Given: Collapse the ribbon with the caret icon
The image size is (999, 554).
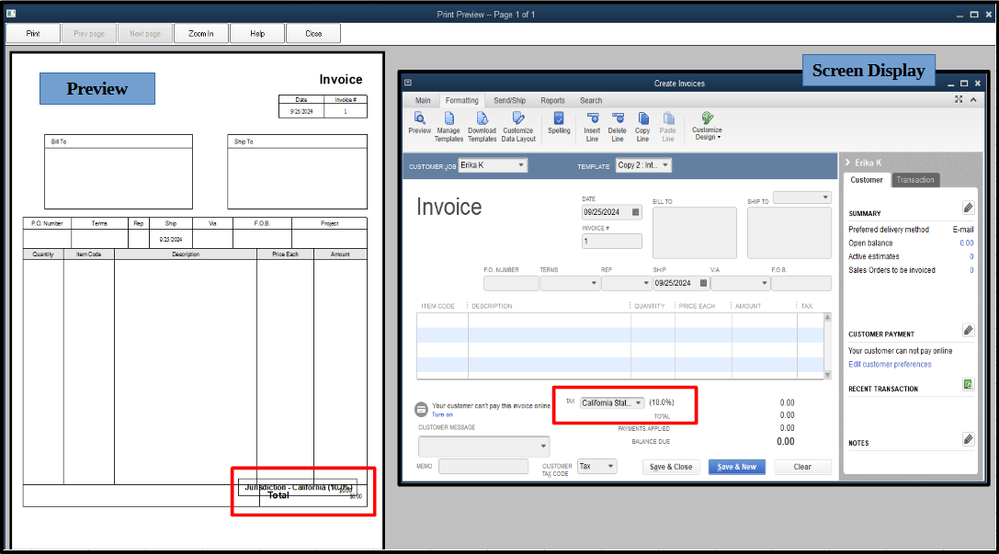Looking at the screenshot, I should pyautogui.click(x=974, y=99).
